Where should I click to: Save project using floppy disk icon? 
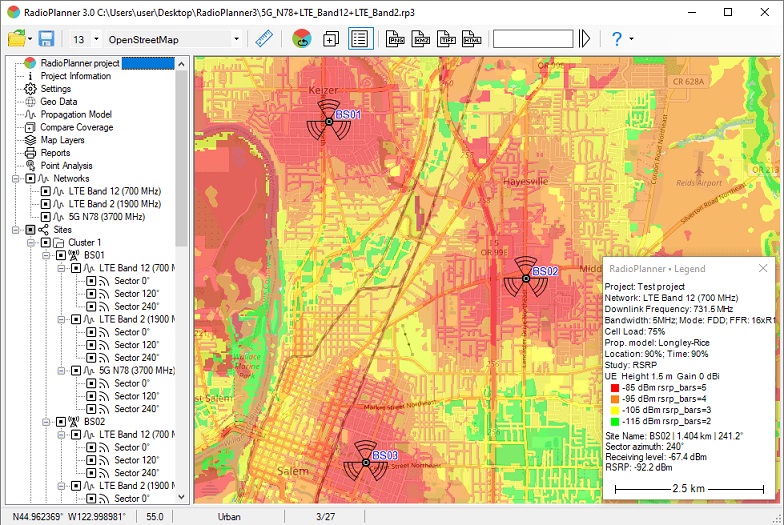46,38
